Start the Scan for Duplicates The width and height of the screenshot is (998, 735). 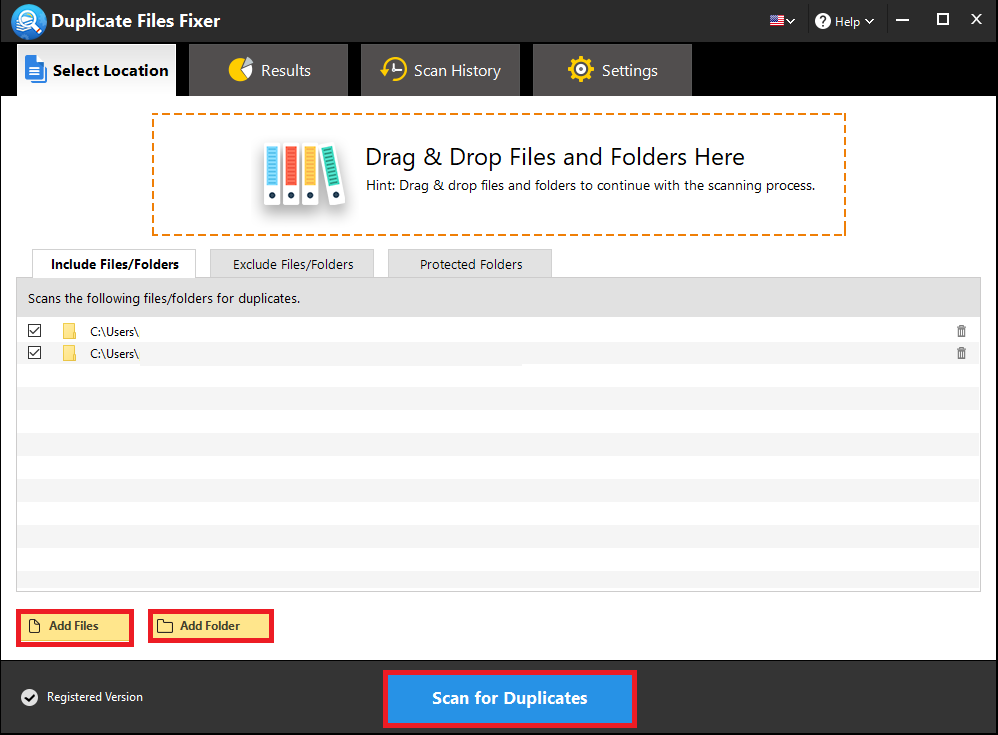[510, 698]
